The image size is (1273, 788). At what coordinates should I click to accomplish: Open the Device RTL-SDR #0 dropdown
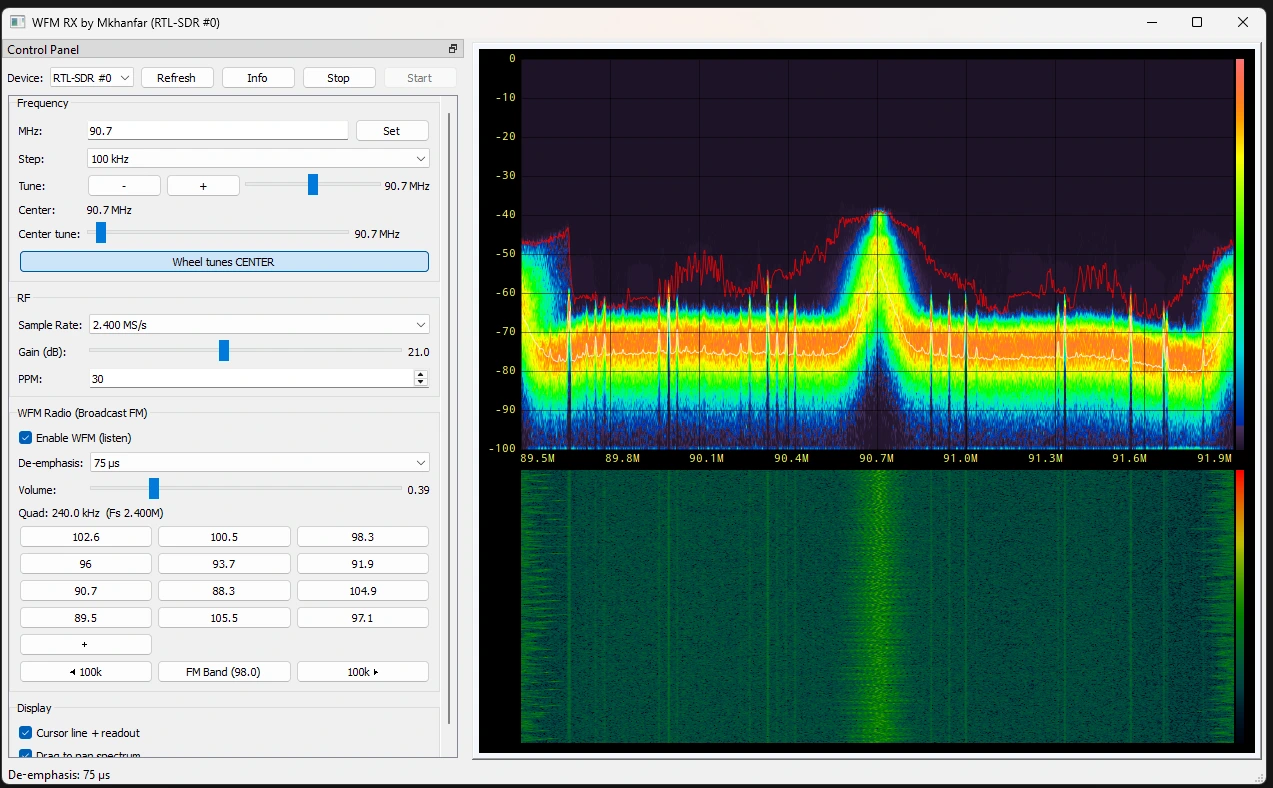pos(92,78)
